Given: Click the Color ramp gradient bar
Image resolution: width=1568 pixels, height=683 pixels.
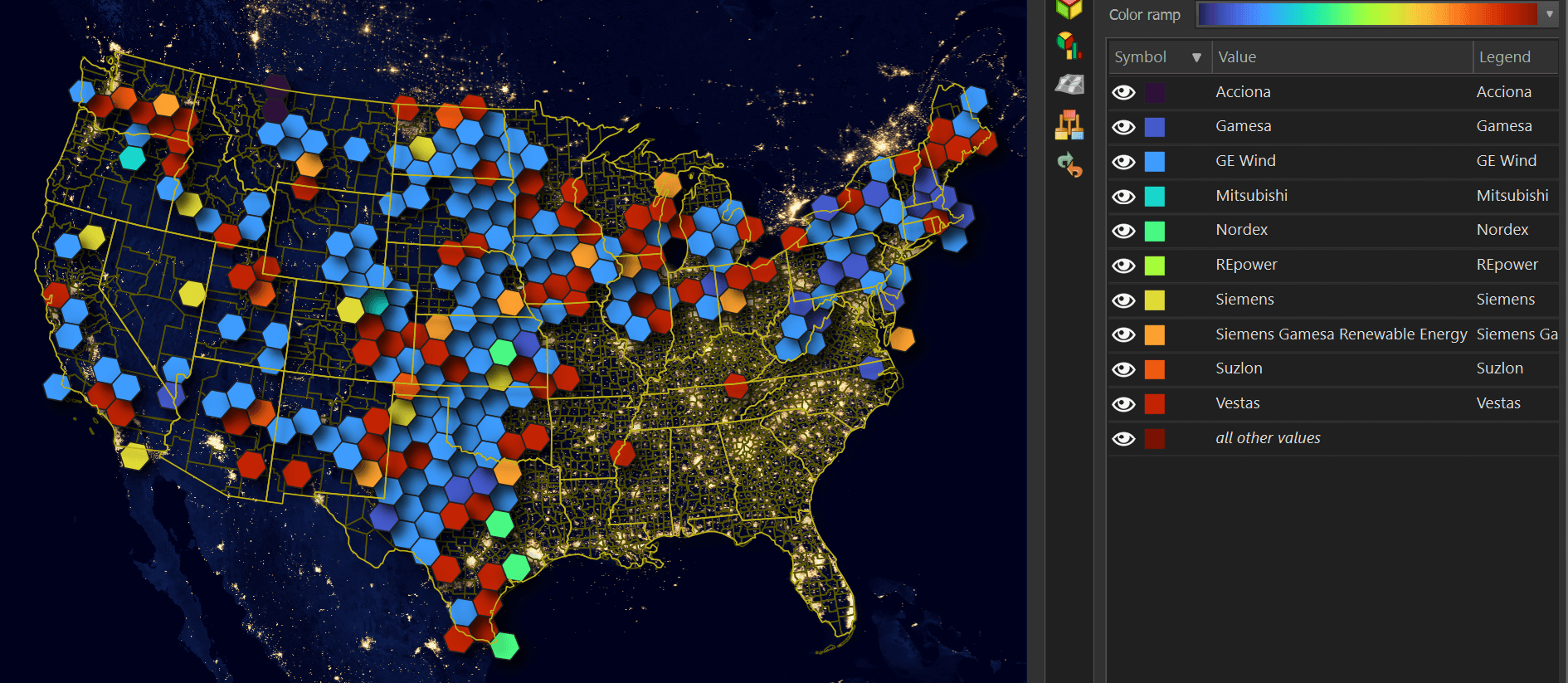Looking at the screenshot, I should pyautogui.click(x=1366, y=14).
